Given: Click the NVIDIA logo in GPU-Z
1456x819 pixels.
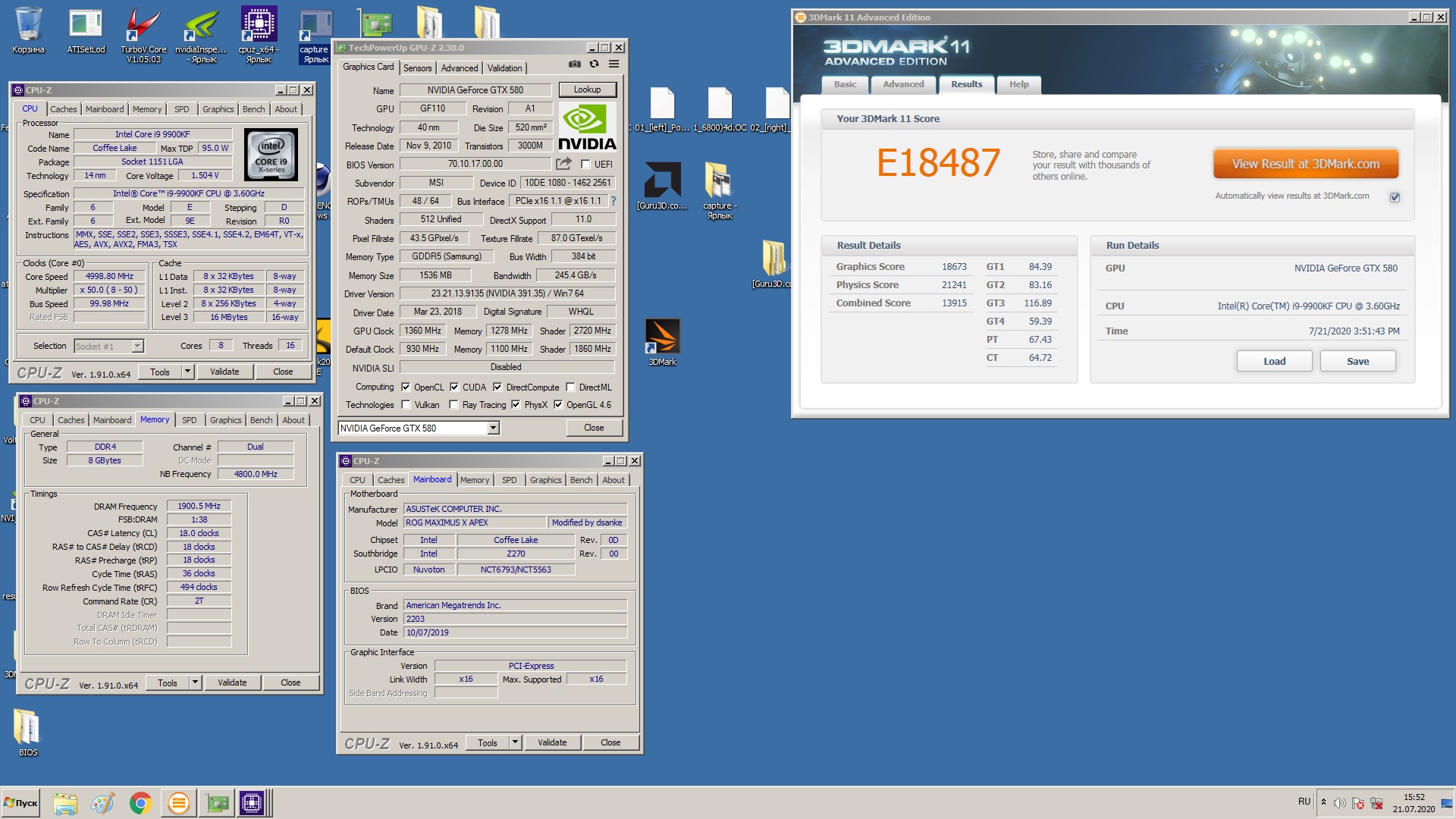Looking at the screenshot, I should coord(587,127).
